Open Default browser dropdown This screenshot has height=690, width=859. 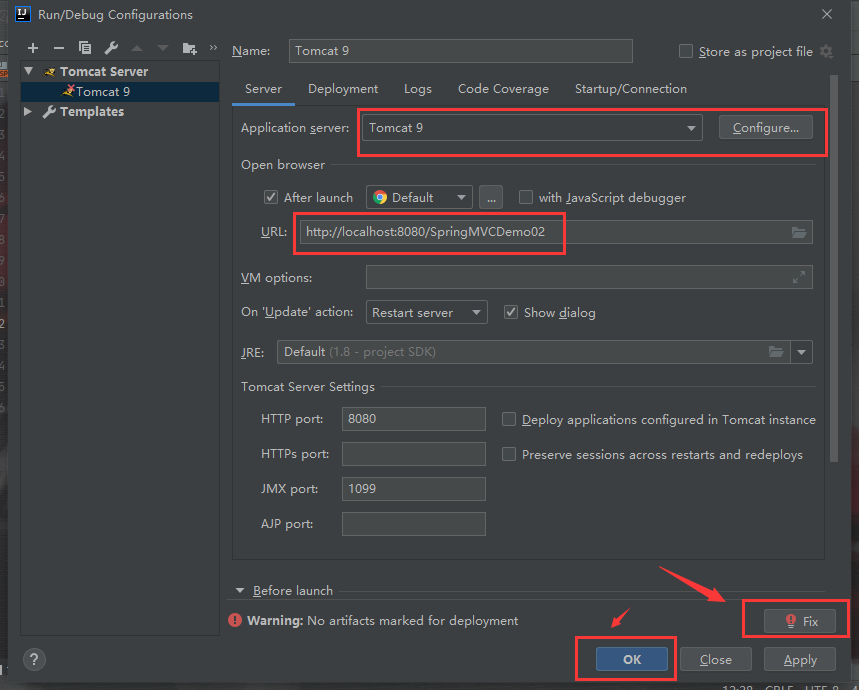coord(419,198)
